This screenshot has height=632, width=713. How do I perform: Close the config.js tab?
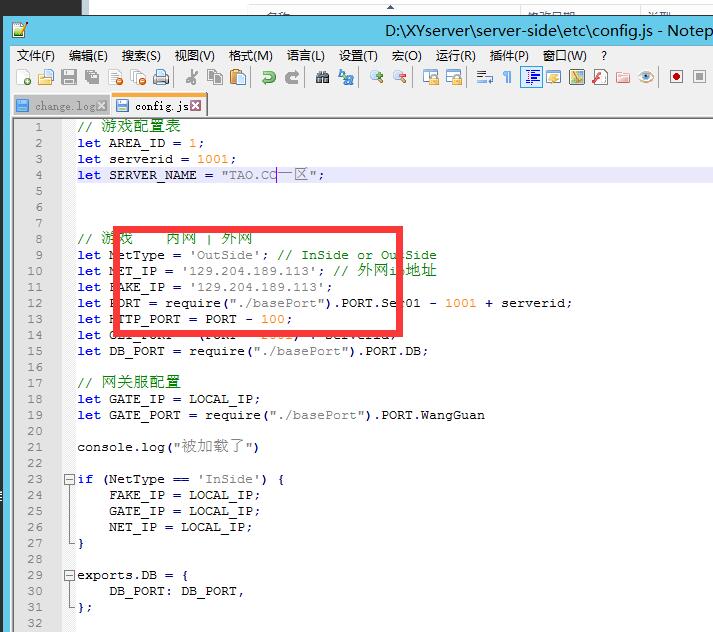(196, 105)
